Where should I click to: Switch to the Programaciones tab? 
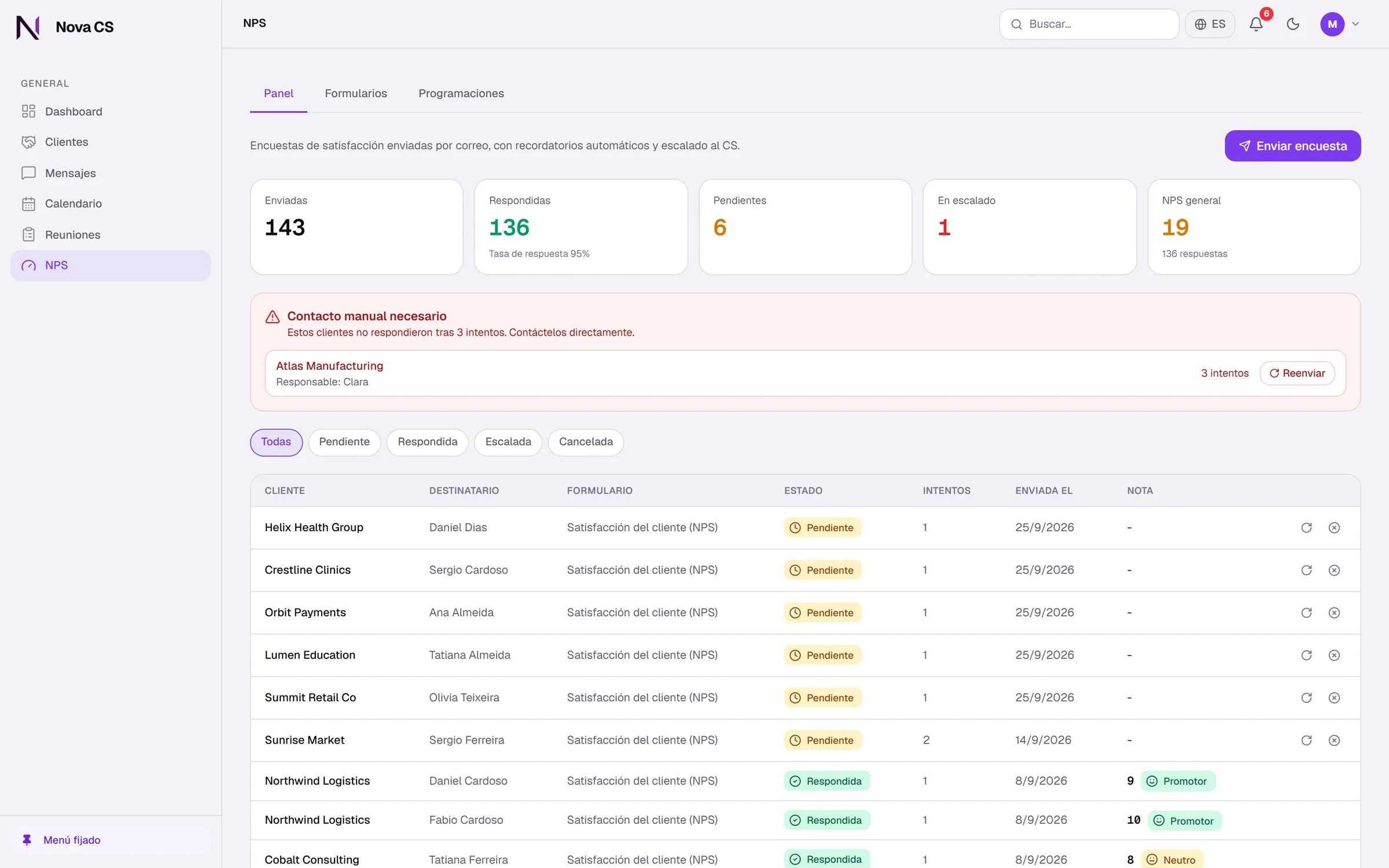(461, 93)
